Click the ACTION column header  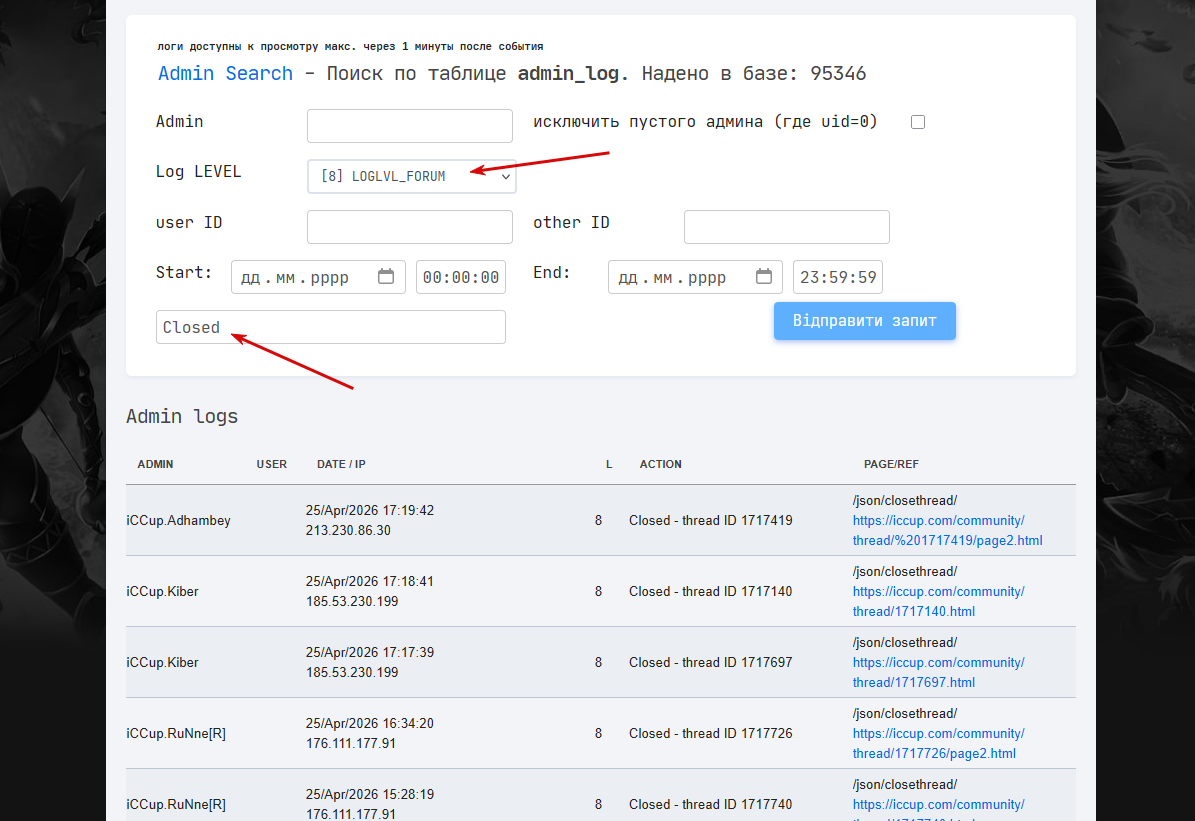[x=661, y=464]
